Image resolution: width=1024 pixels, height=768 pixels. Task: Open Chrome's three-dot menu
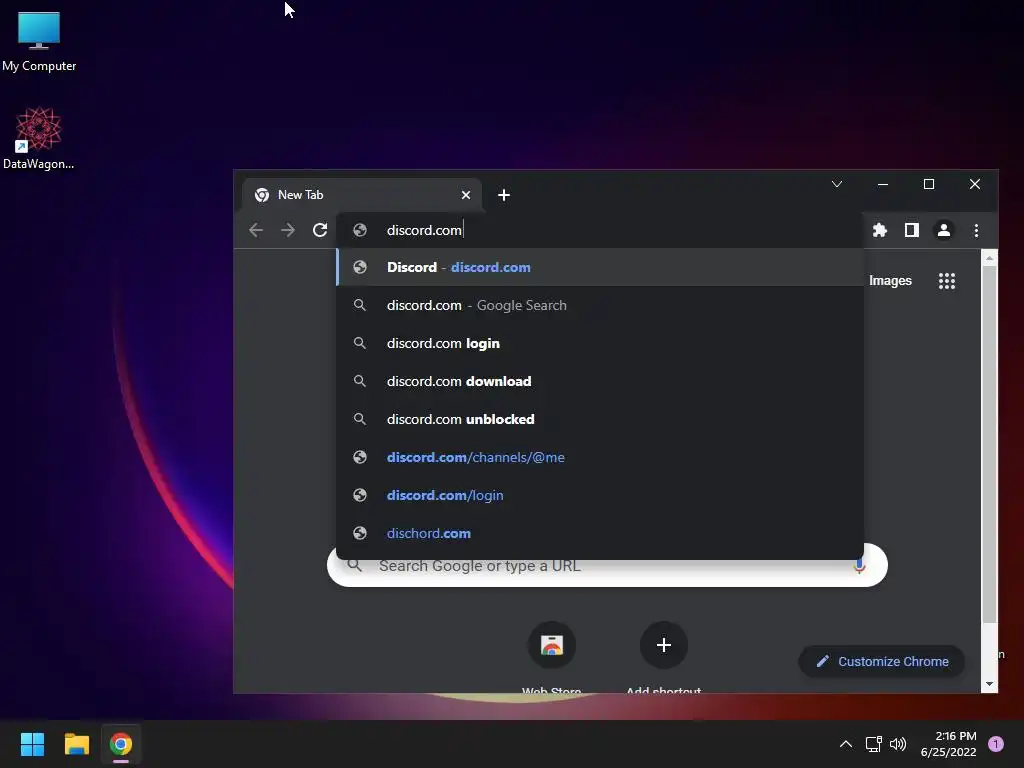pyautogui.click(x=976, y=230)
